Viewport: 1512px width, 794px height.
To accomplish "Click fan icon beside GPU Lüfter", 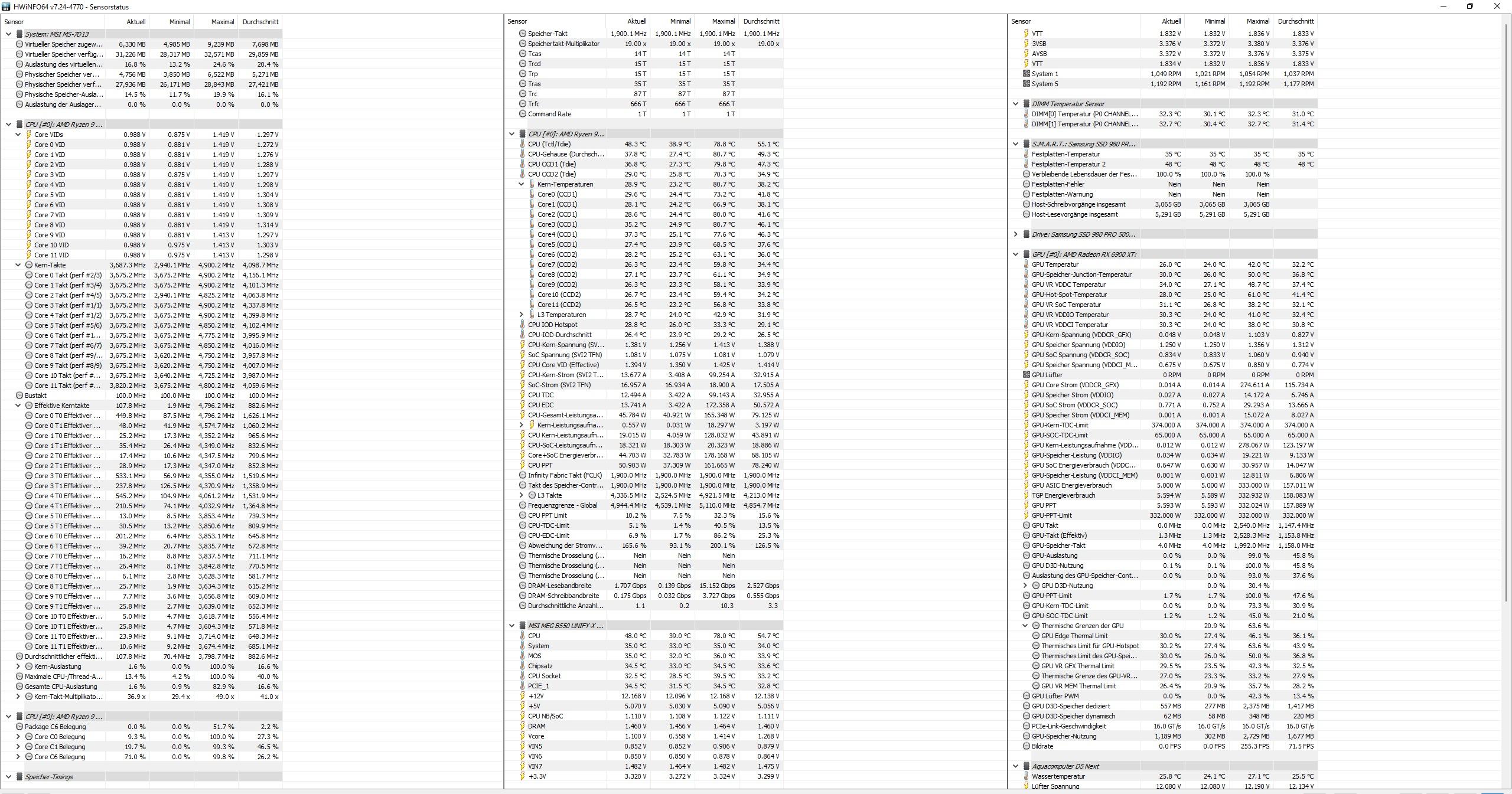I will (x=1027, y=375).
